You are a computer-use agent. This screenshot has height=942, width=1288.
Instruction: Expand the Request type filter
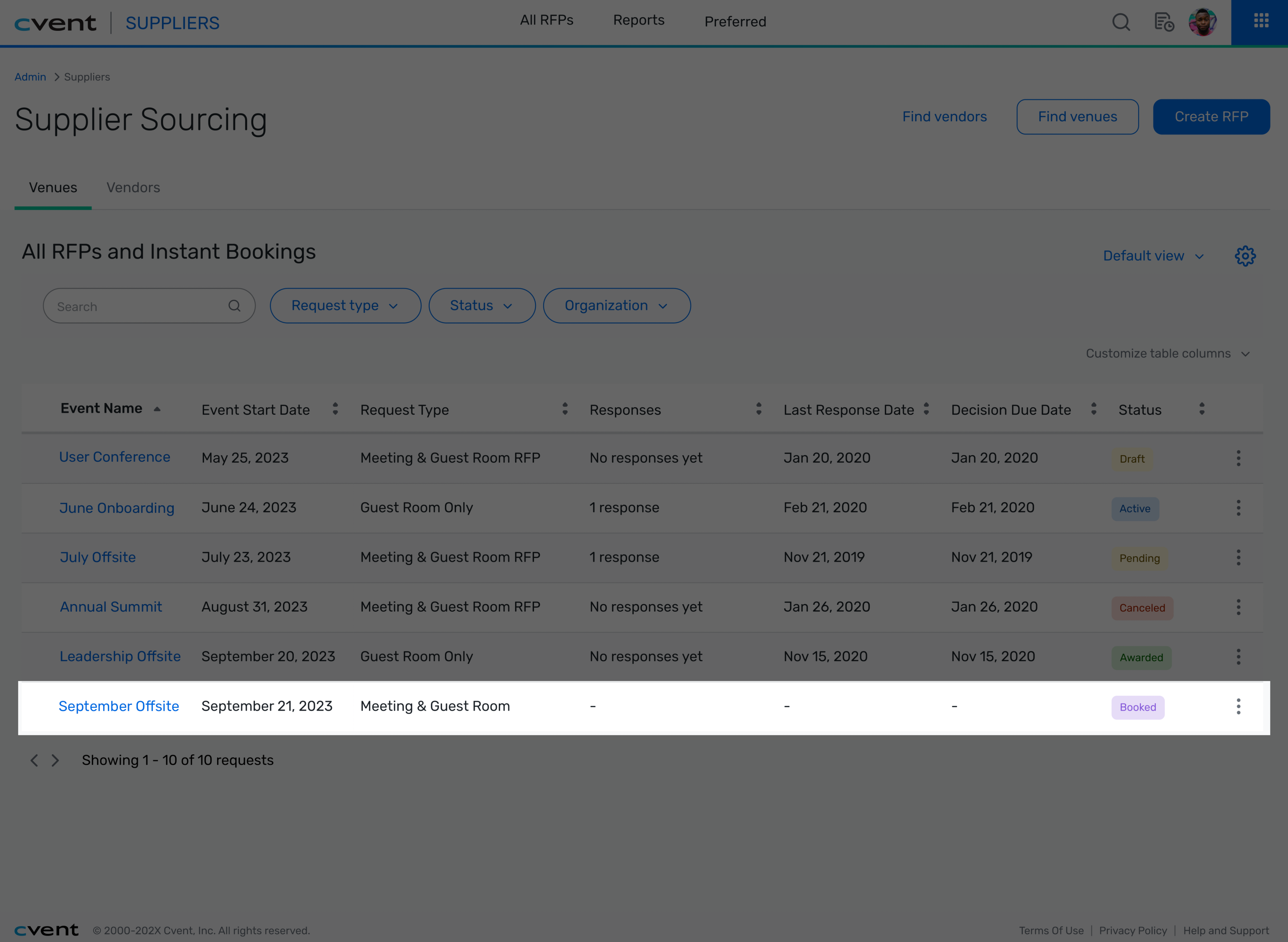345,306
